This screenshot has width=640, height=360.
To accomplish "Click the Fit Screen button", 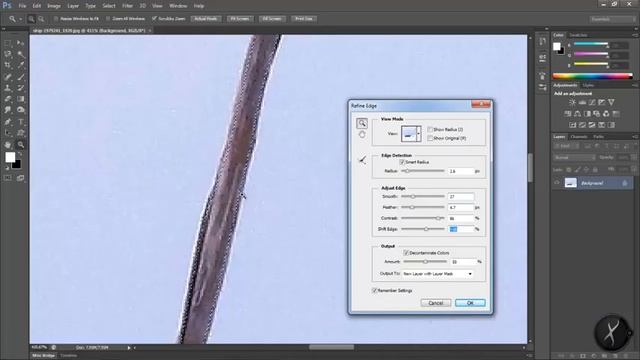I will 240,19.
